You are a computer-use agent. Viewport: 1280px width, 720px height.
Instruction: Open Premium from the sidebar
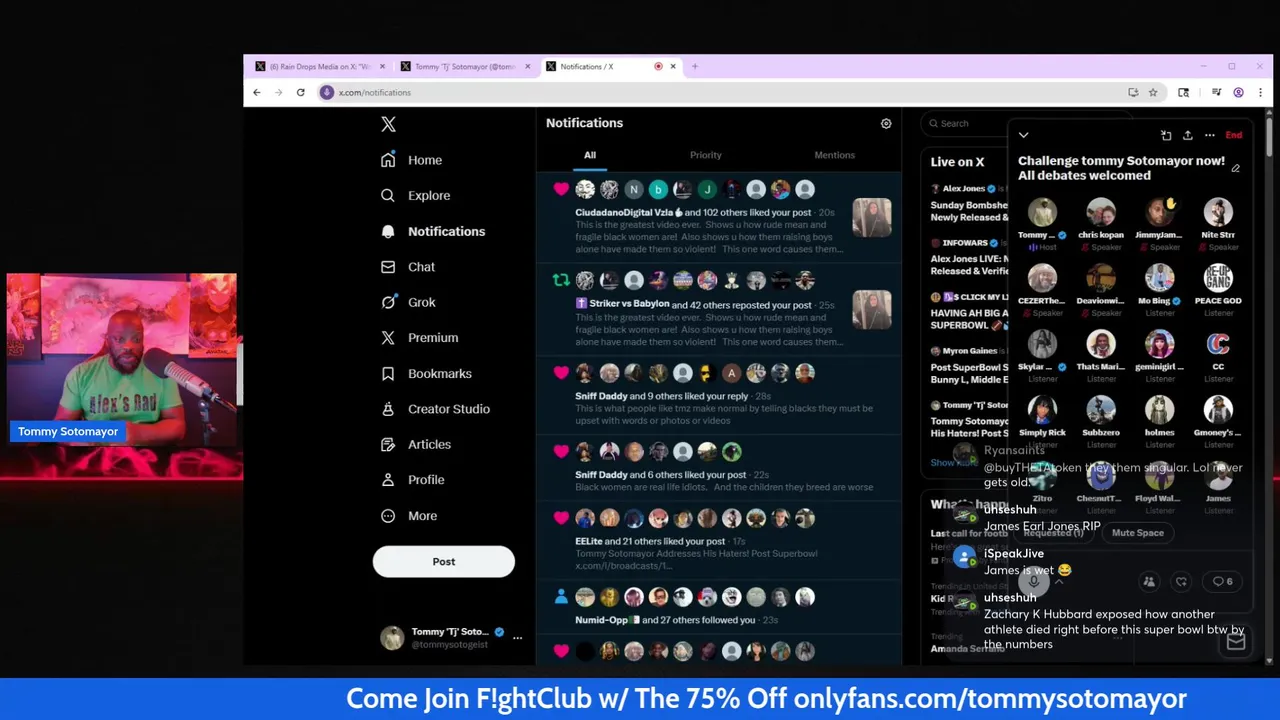point(420,338)
